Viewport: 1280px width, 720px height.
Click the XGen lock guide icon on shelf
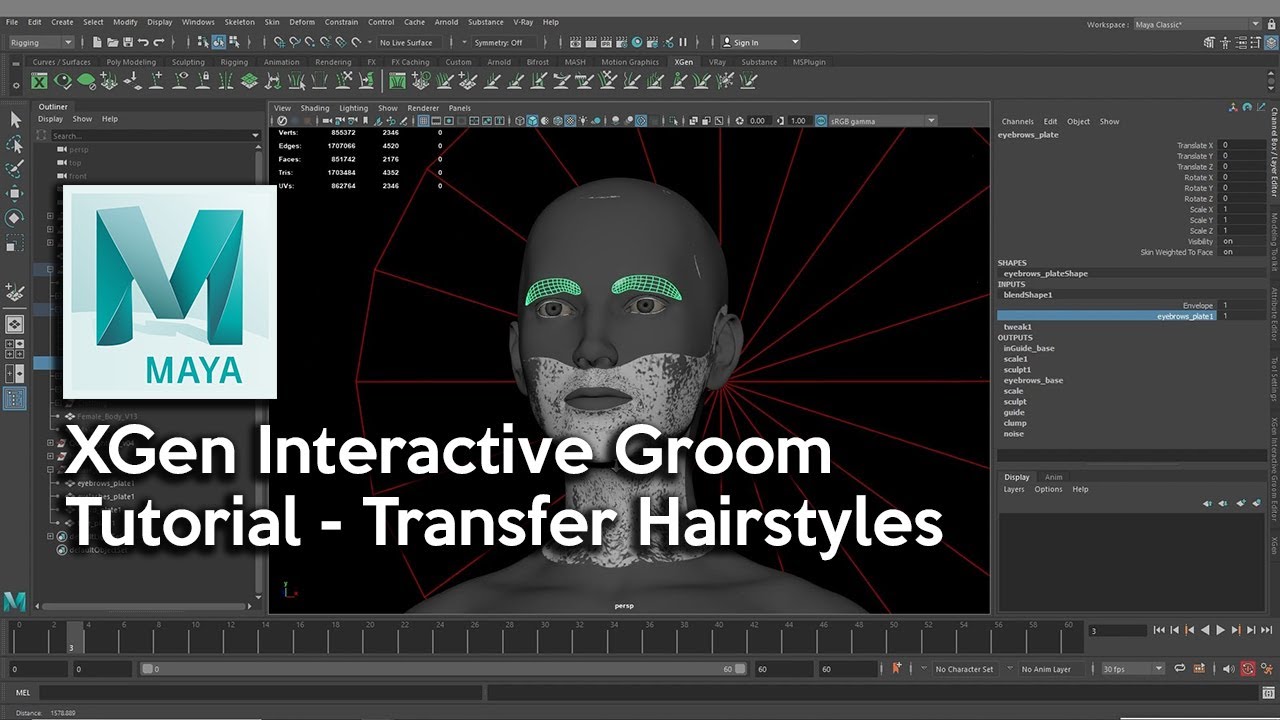point(203,80)
